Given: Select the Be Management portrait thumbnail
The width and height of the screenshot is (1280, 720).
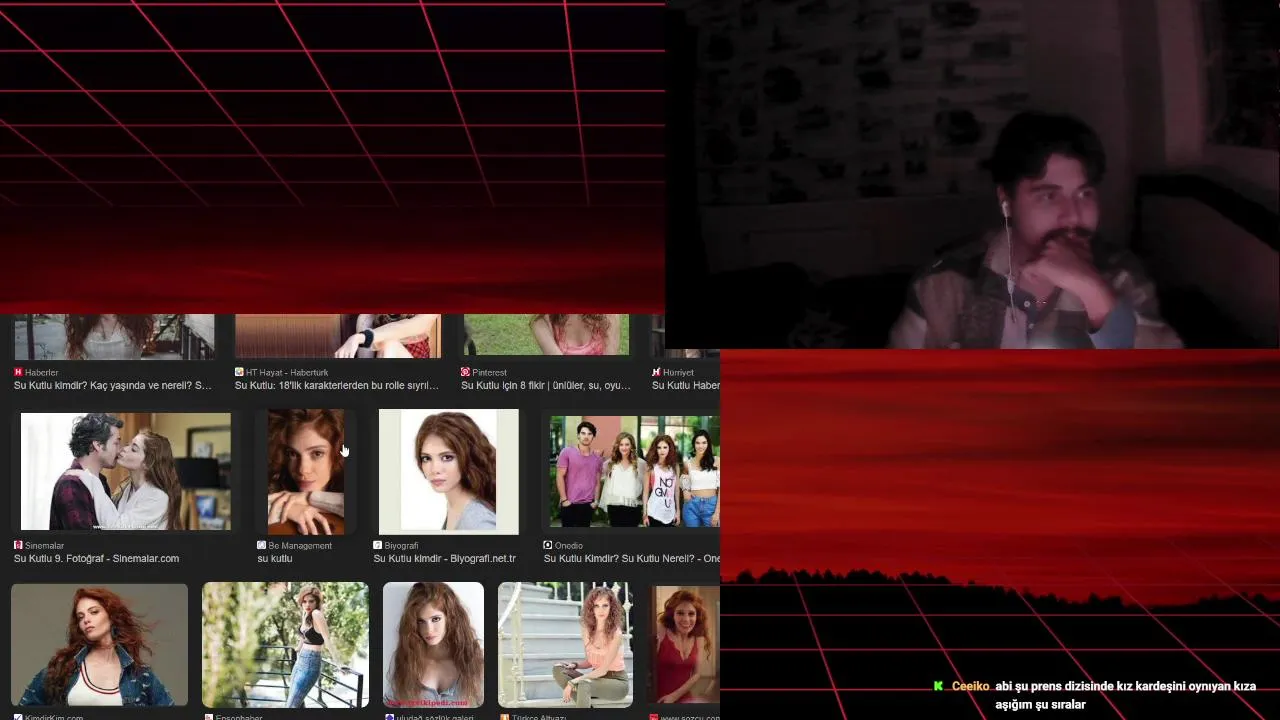Looking at the screenshot, I should pyautogui.click(x=306, y=471).
